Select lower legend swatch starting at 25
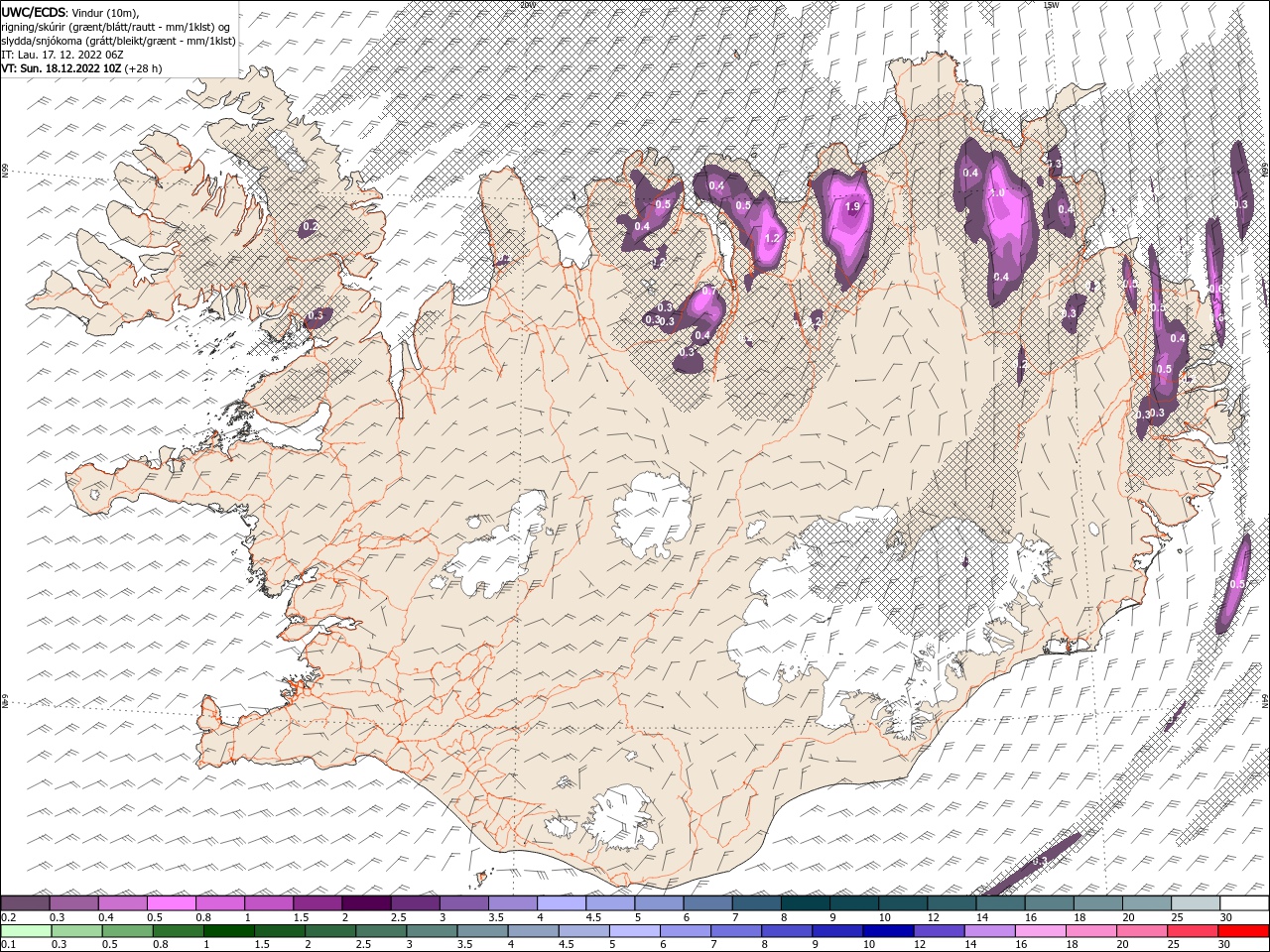Screen dimensions: 1270x952 (x=1193, y=931)
